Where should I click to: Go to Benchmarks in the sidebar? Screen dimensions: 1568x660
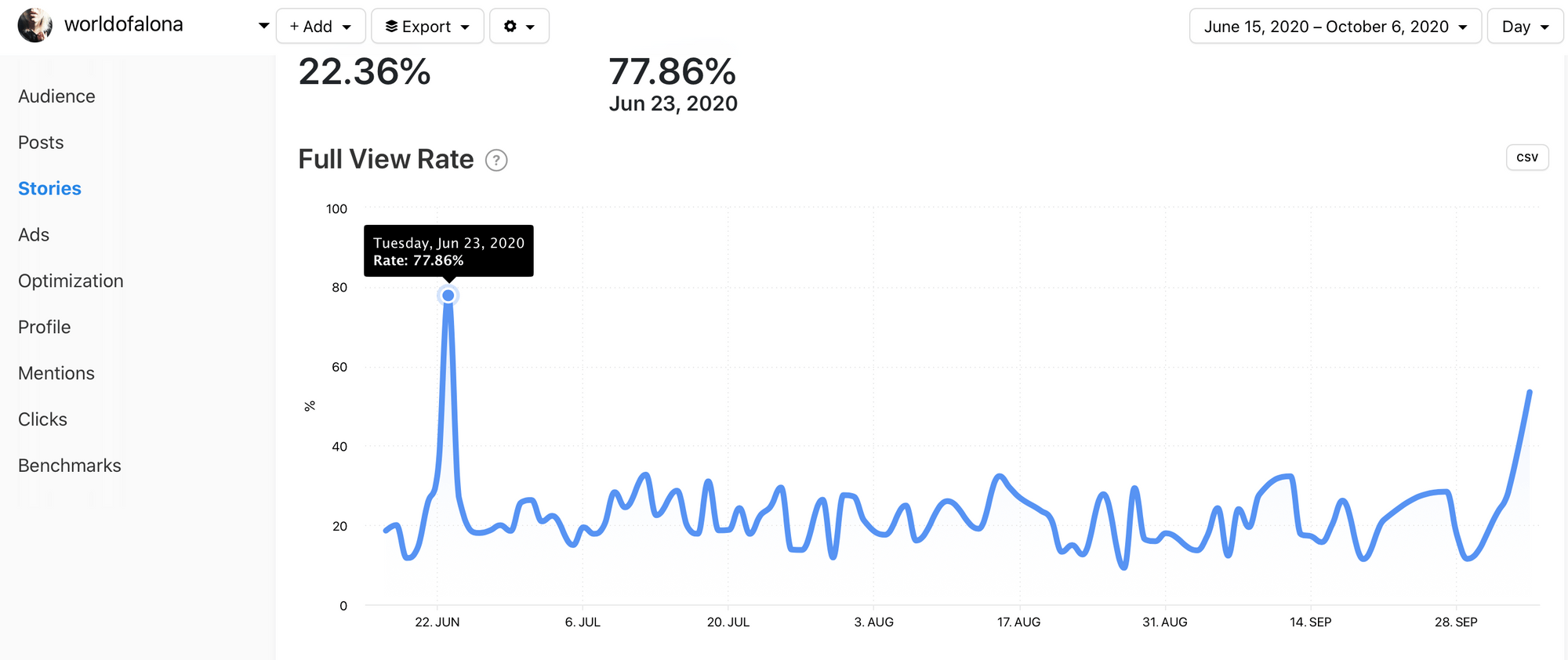coord(69,466)
